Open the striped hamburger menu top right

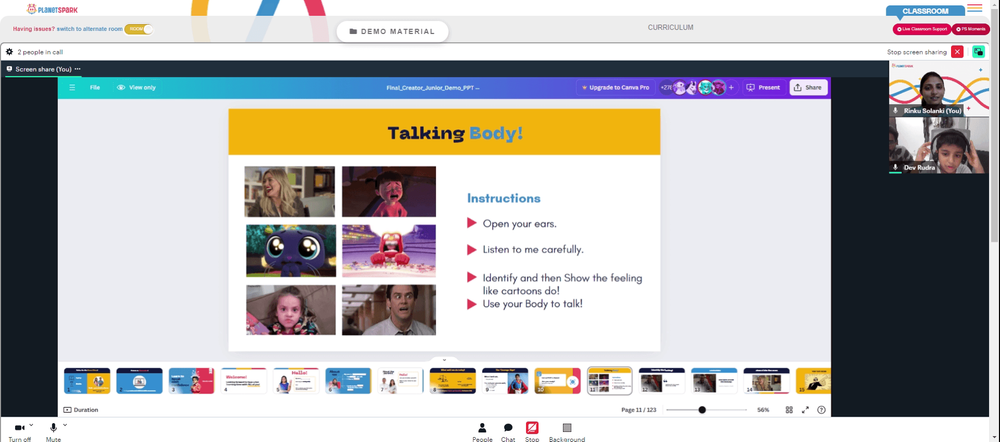pyautogui.click(x=974, y=8)
